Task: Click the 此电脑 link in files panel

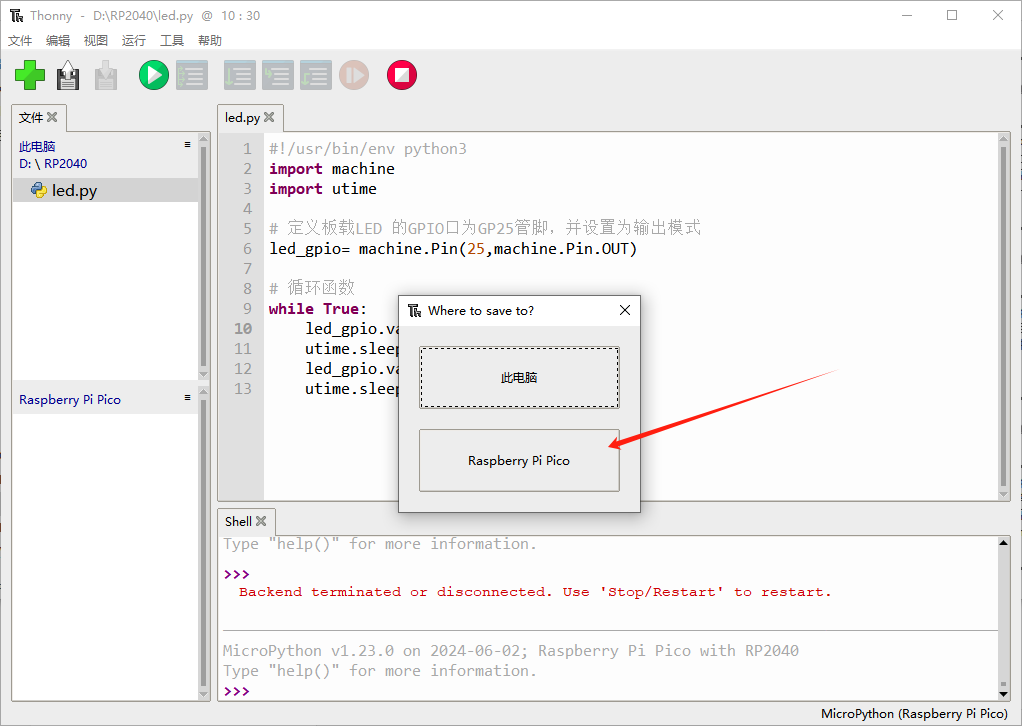Action: (37, 147)
